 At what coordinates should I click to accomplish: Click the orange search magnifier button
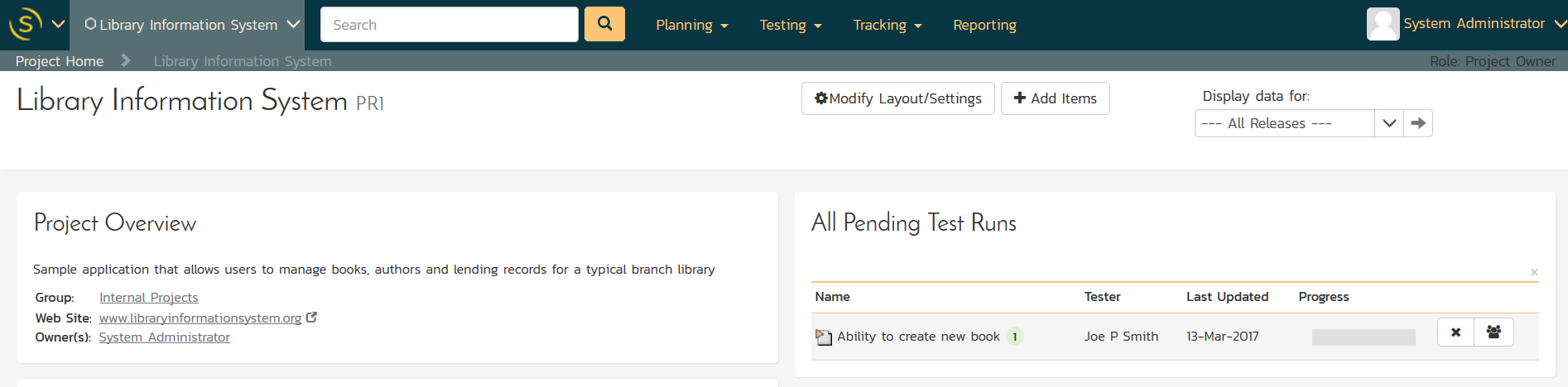[604, 24]
